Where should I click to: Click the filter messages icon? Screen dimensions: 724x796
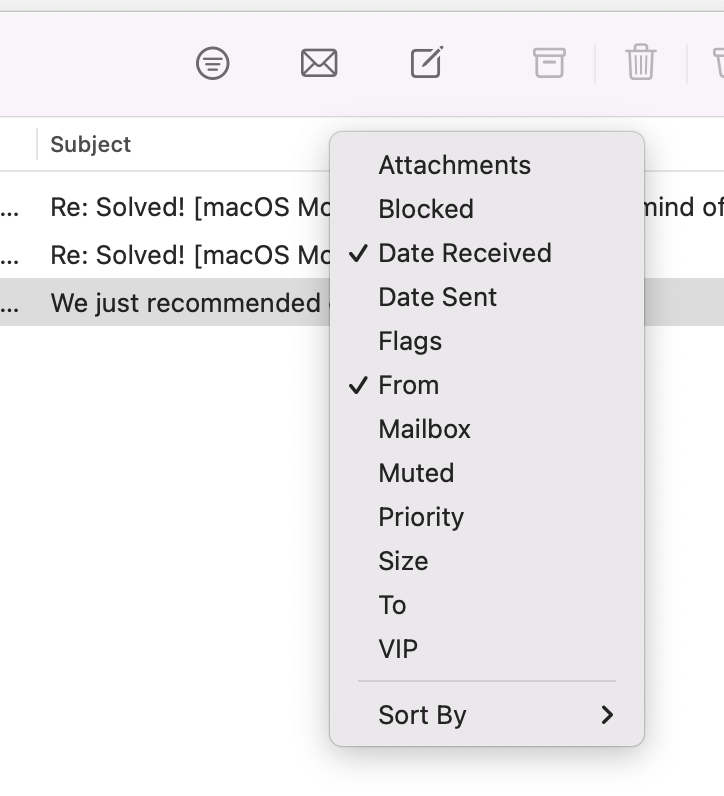point(212,64)
